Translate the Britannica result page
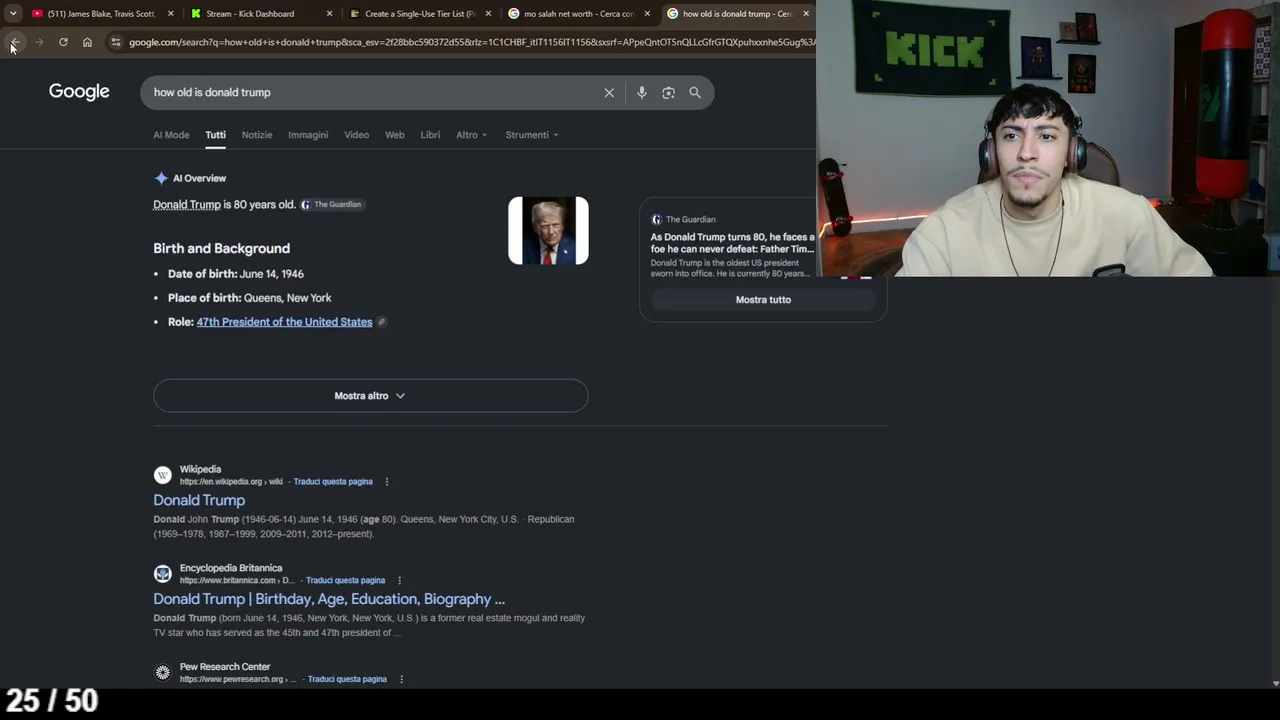 (x=345, y=581)
